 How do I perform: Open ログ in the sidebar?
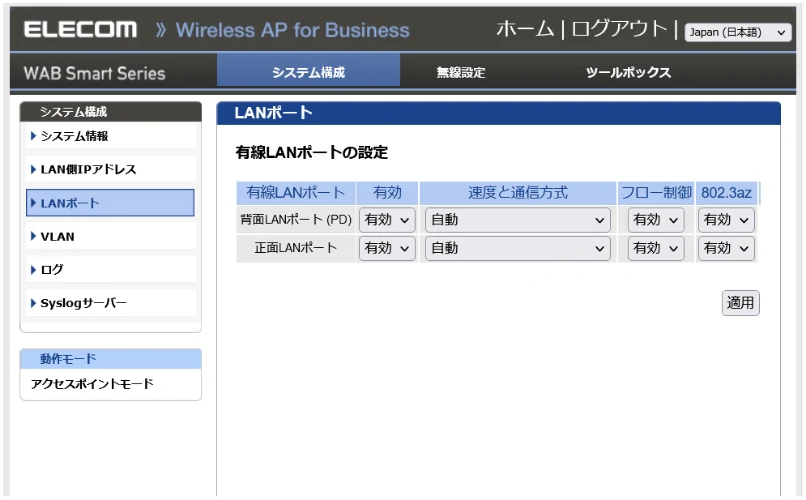pyautogui.click(x=111, y=269)
